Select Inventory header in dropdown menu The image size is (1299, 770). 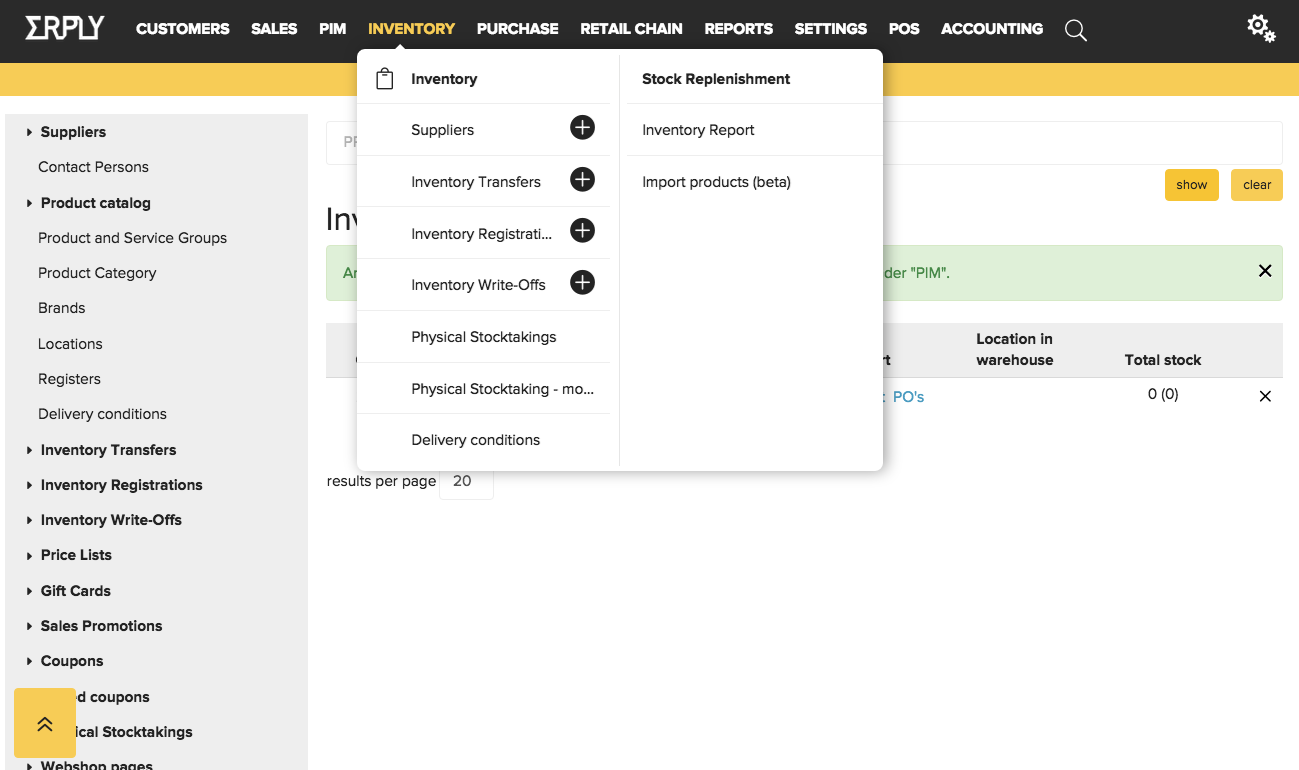pyautogui.click(x=444, y=79)
